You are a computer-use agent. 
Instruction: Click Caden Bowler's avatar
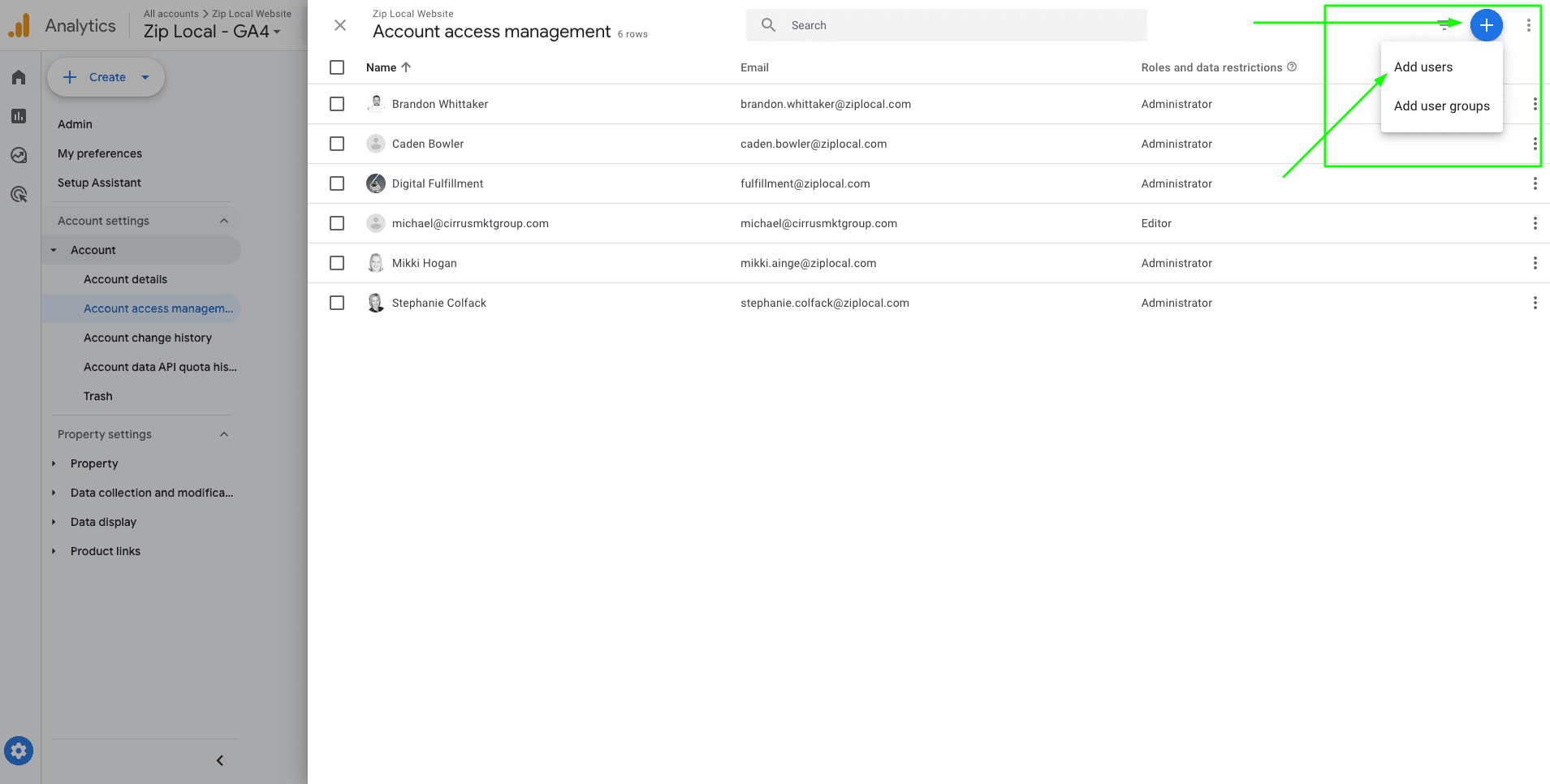376,144
